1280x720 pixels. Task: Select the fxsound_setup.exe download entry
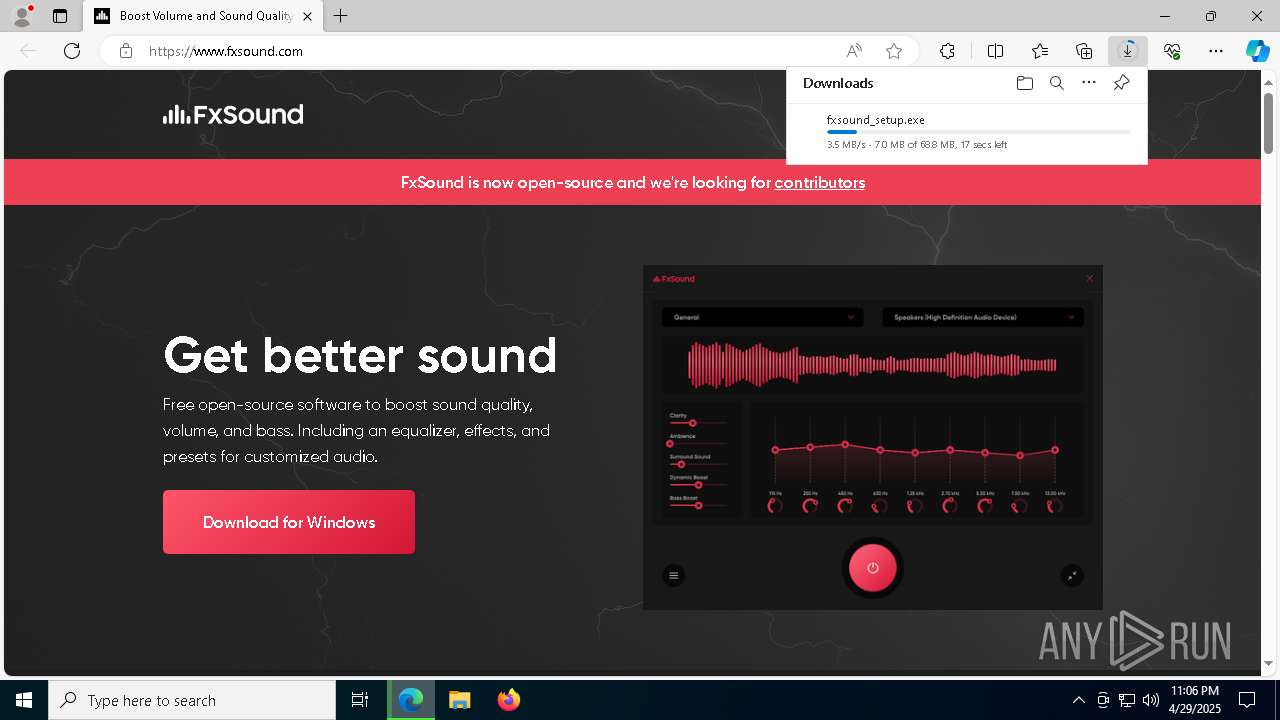[967, 132]
